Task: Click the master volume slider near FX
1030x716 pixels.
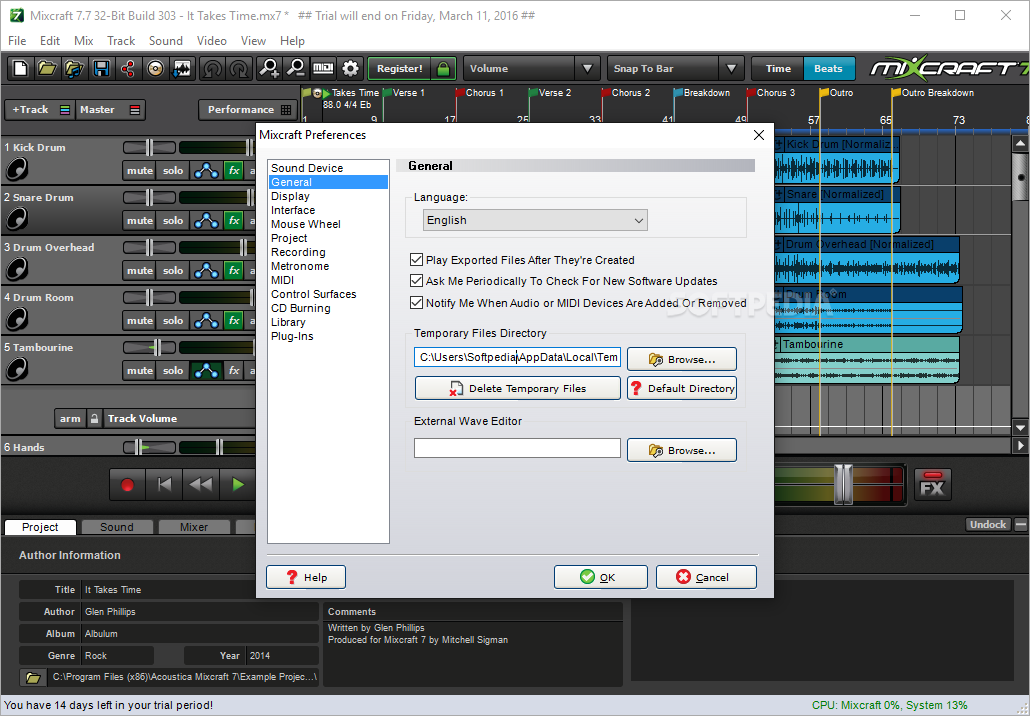Action: tap(843, 485)
